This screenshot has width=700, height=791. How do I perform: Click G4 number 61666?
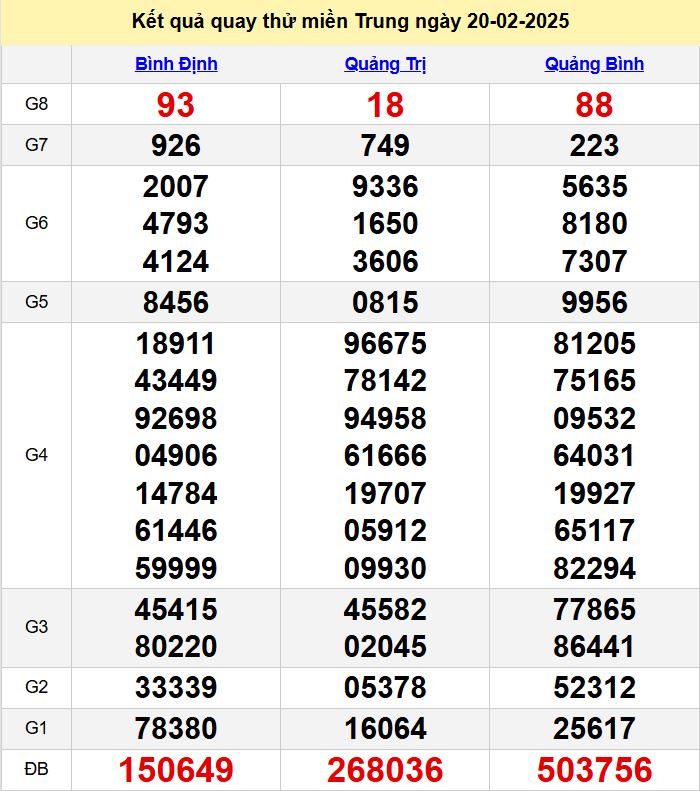(x=385, y=456)
